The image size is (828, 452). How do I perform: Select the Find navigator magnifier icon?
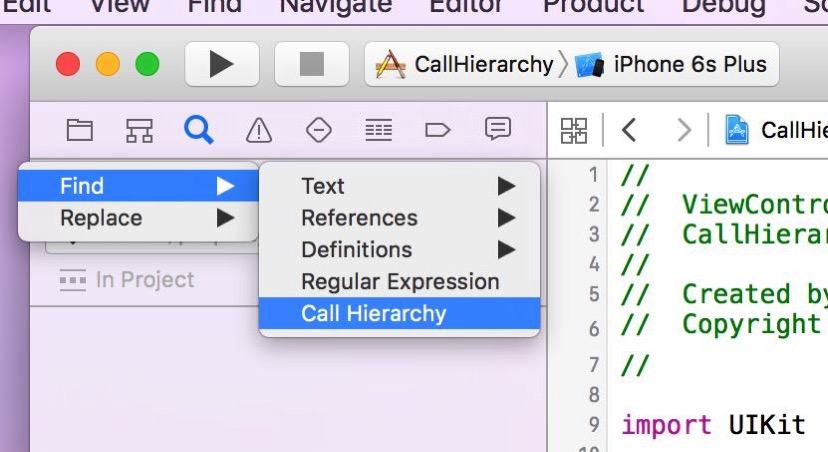199,130
